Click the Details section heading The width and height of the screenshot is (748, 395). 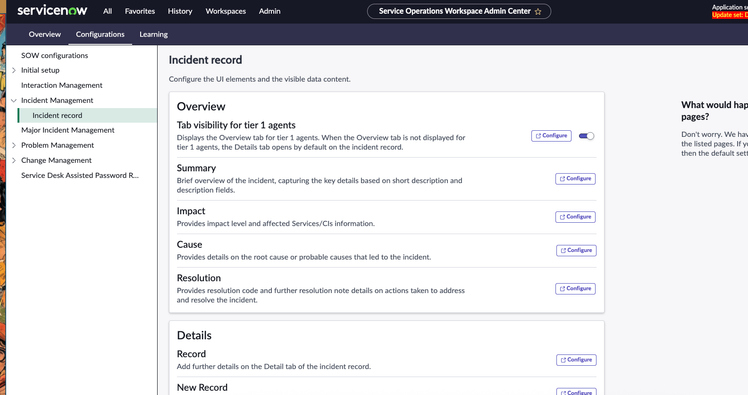pyautogui.click(x=194, y=335)
